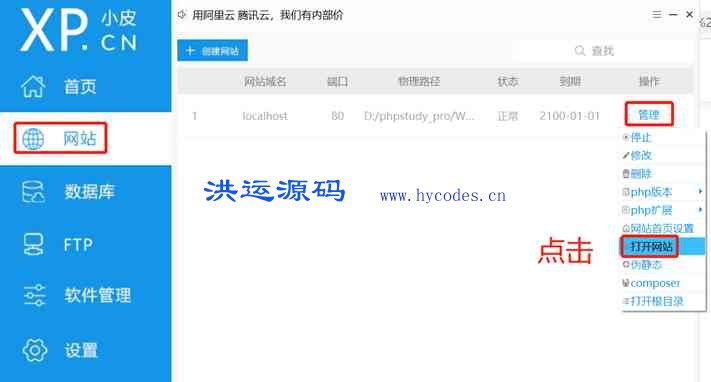Click the 2100-01-01 expiry cell
This screenshot has width=711, height=382.
pos(570,116)
